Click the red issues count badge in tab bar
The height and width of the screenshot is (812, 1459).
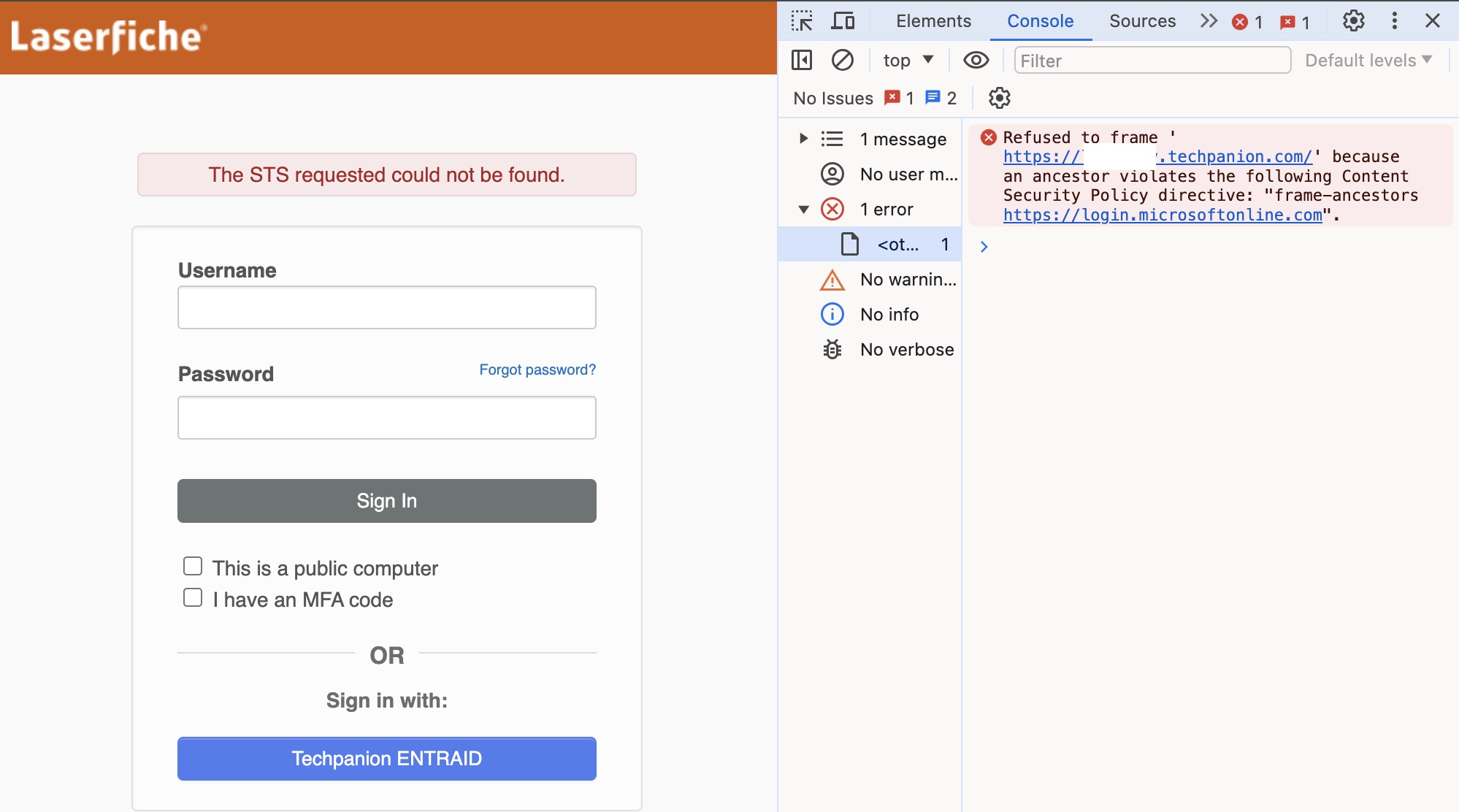click(x=1287, y=22)
